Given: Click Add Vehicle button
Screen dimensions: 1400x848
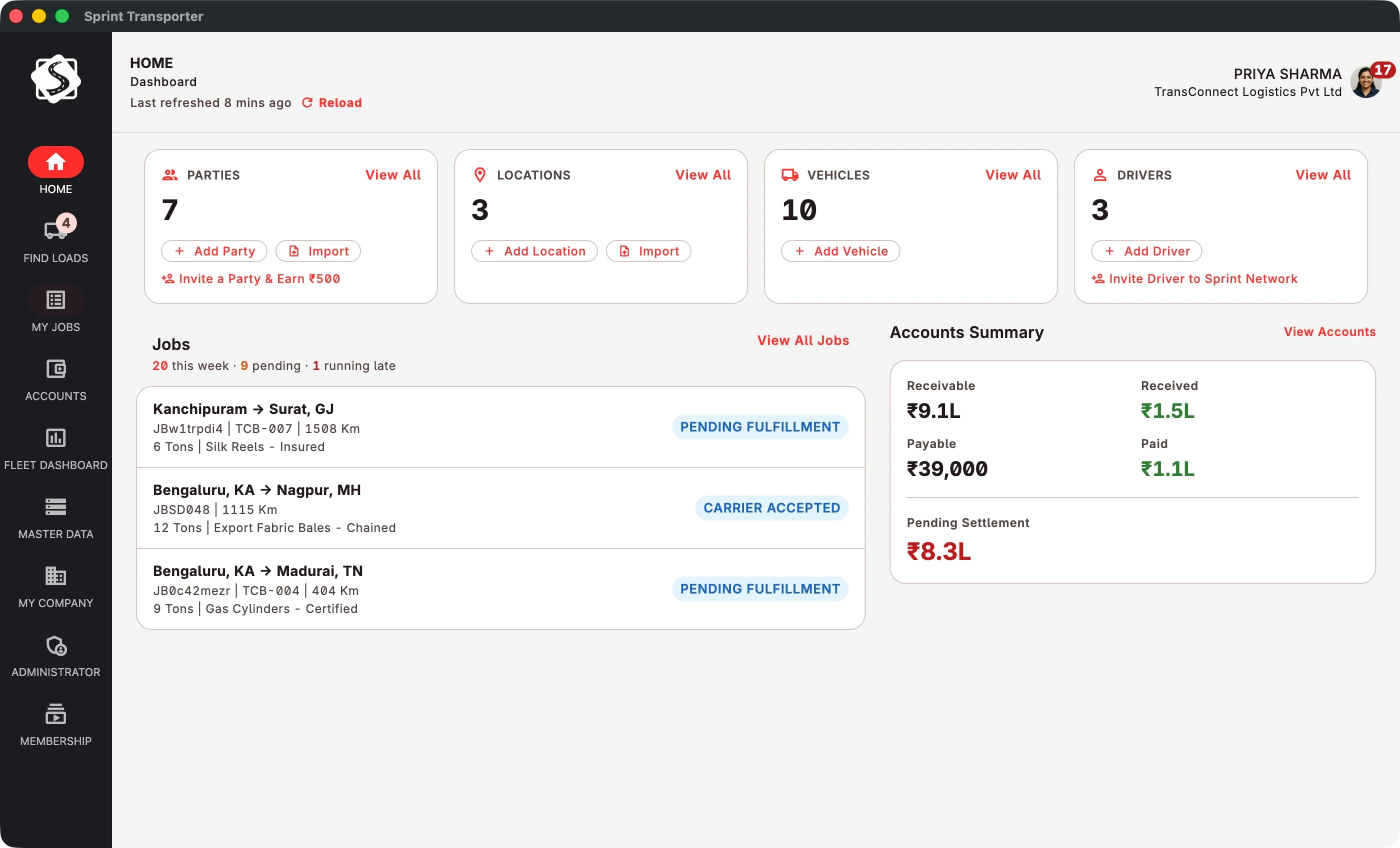Looking at the screenshot, I should pos(841,251).
